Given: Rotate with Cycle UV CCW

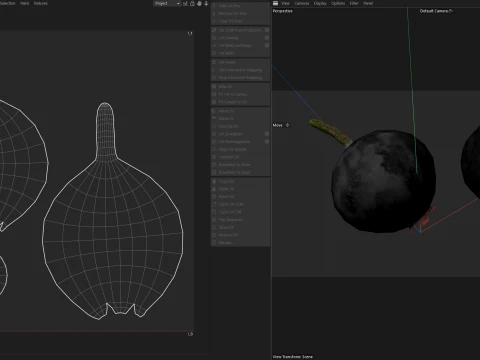Looking at the screenshot, I should [x=240, y=204].
